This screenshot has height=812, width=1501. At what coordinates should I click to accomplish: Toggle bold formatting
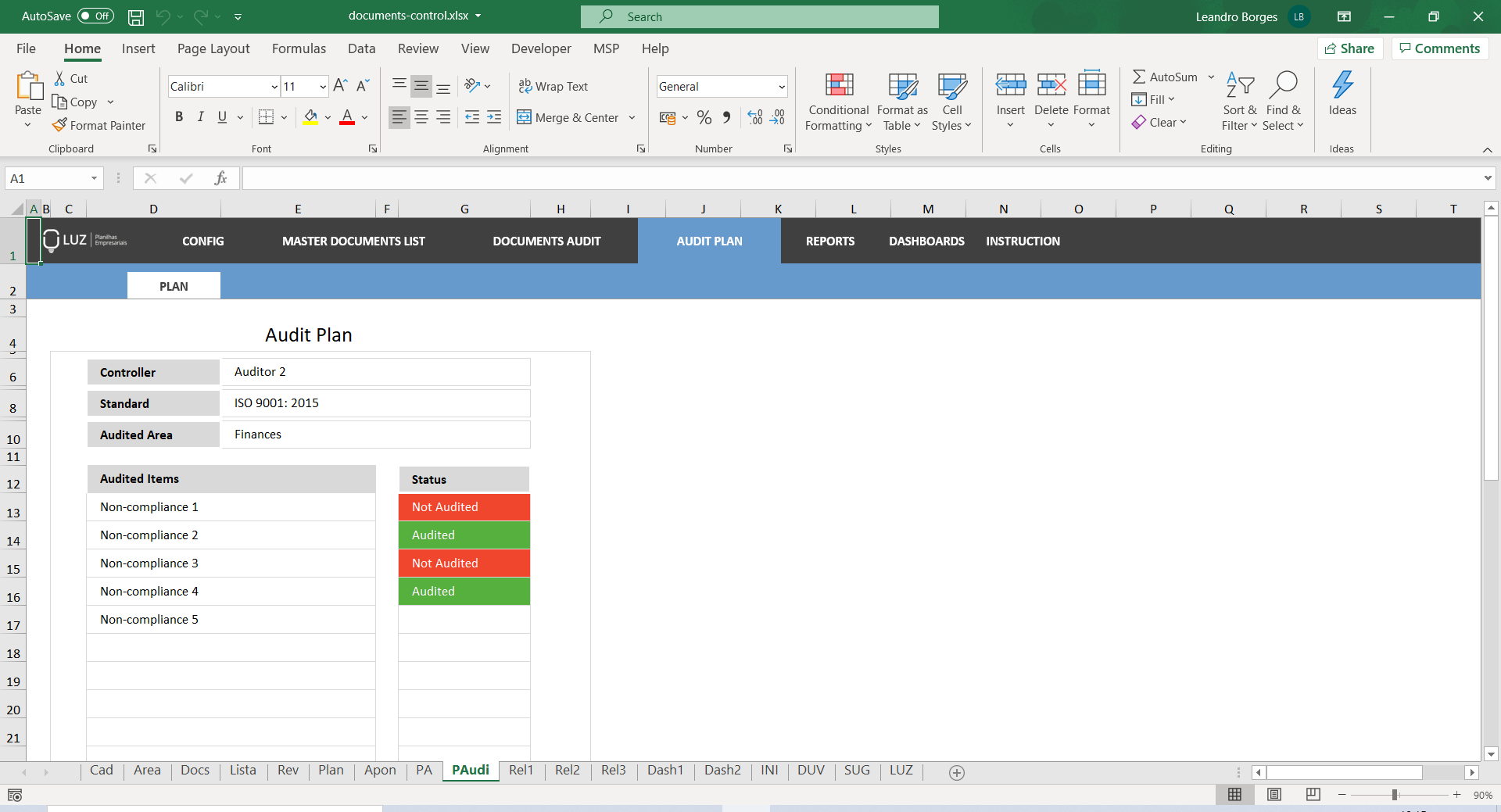pyautogui.click(x=179, y=116)
